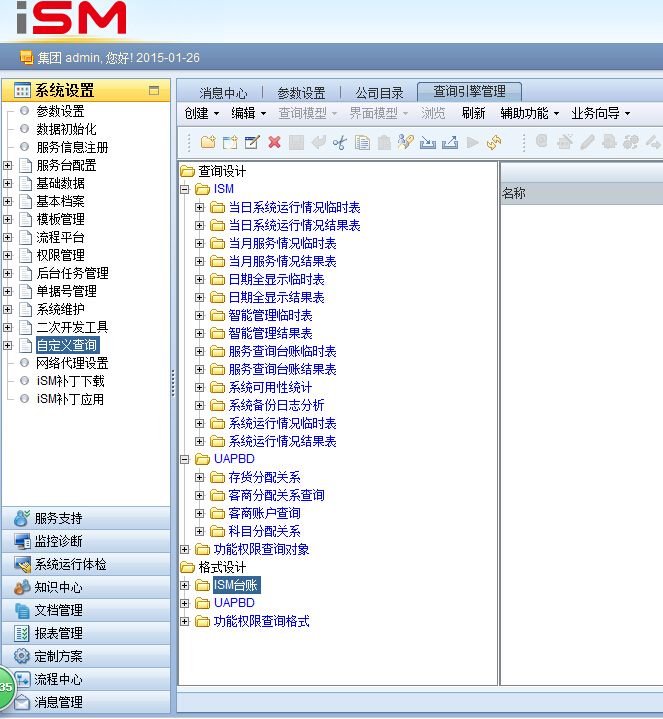Click the 刷新 menu button

point(473,113)
